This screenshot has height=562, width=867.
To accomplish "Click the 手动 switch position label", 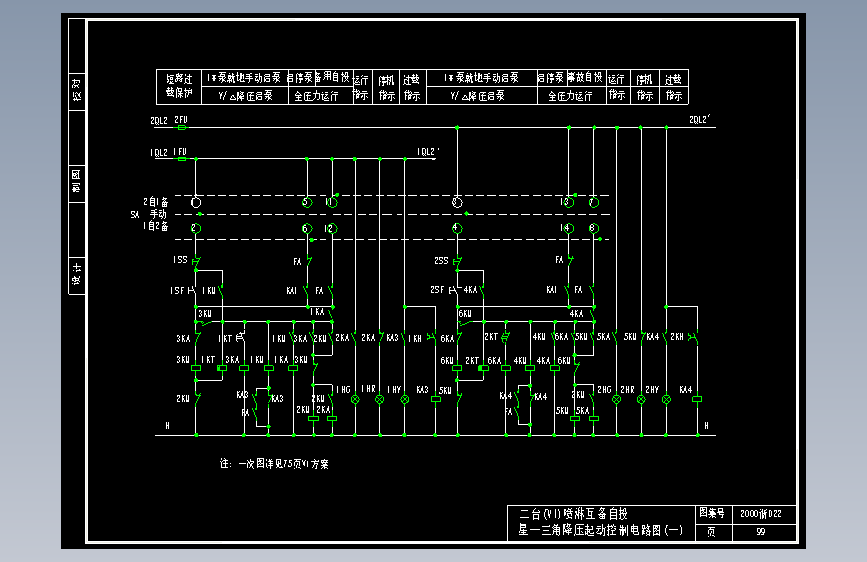I will point(158,214).
